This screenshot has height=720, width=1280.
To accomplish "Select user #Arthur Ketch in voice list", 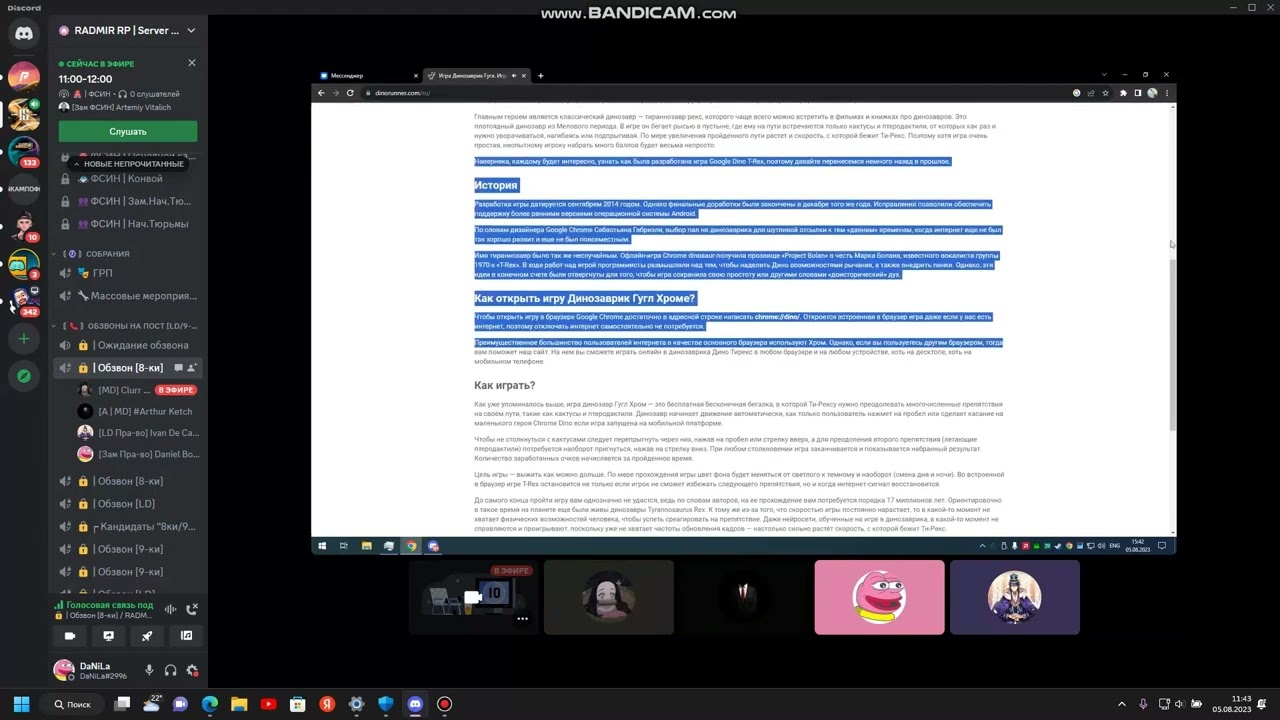I will coord(138,411).
